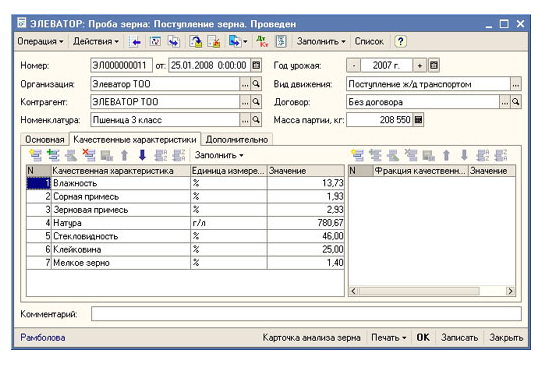The width and height of the screenshot is (545, 367).
Task: Click move up arrow in fractions table toolbar
Action: (447, 155)
